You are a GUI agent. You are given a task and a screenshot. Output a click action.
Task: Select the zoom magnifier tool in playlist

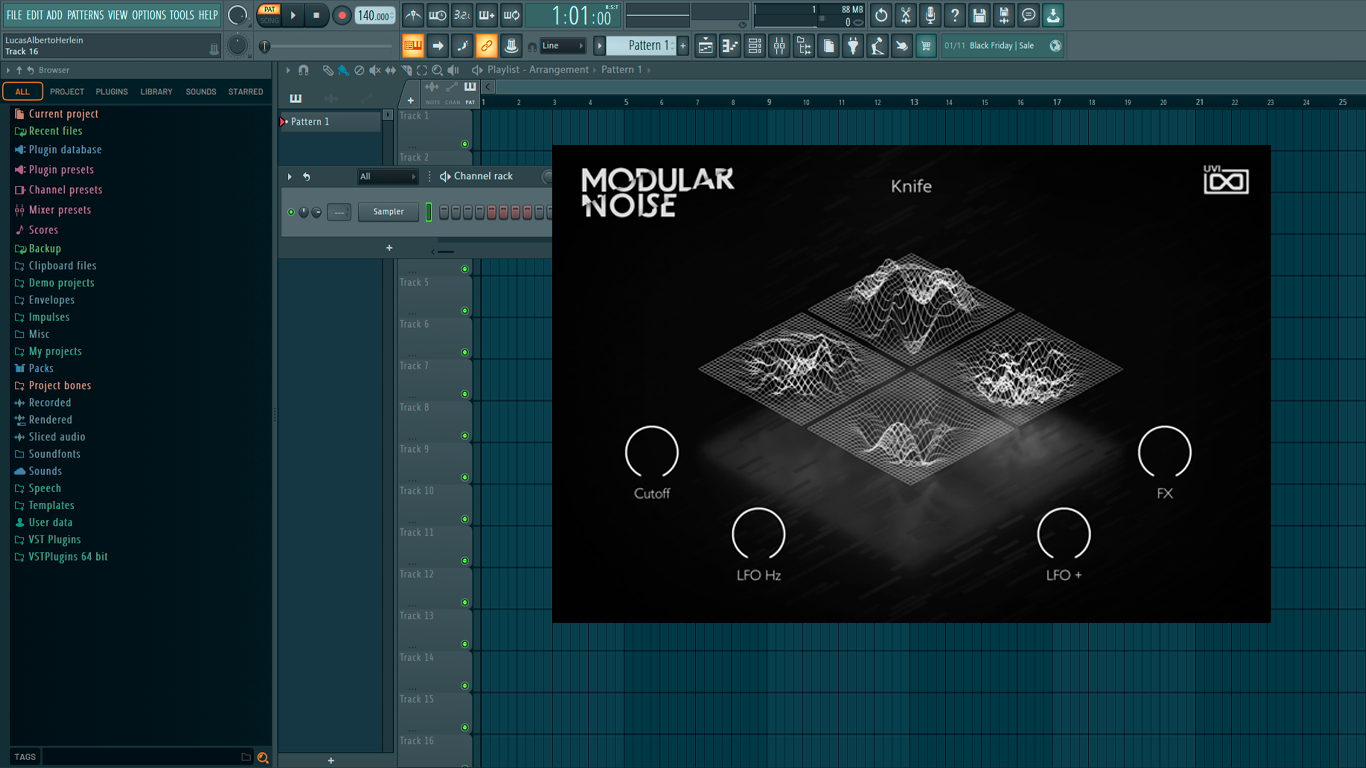click(438, 70)
